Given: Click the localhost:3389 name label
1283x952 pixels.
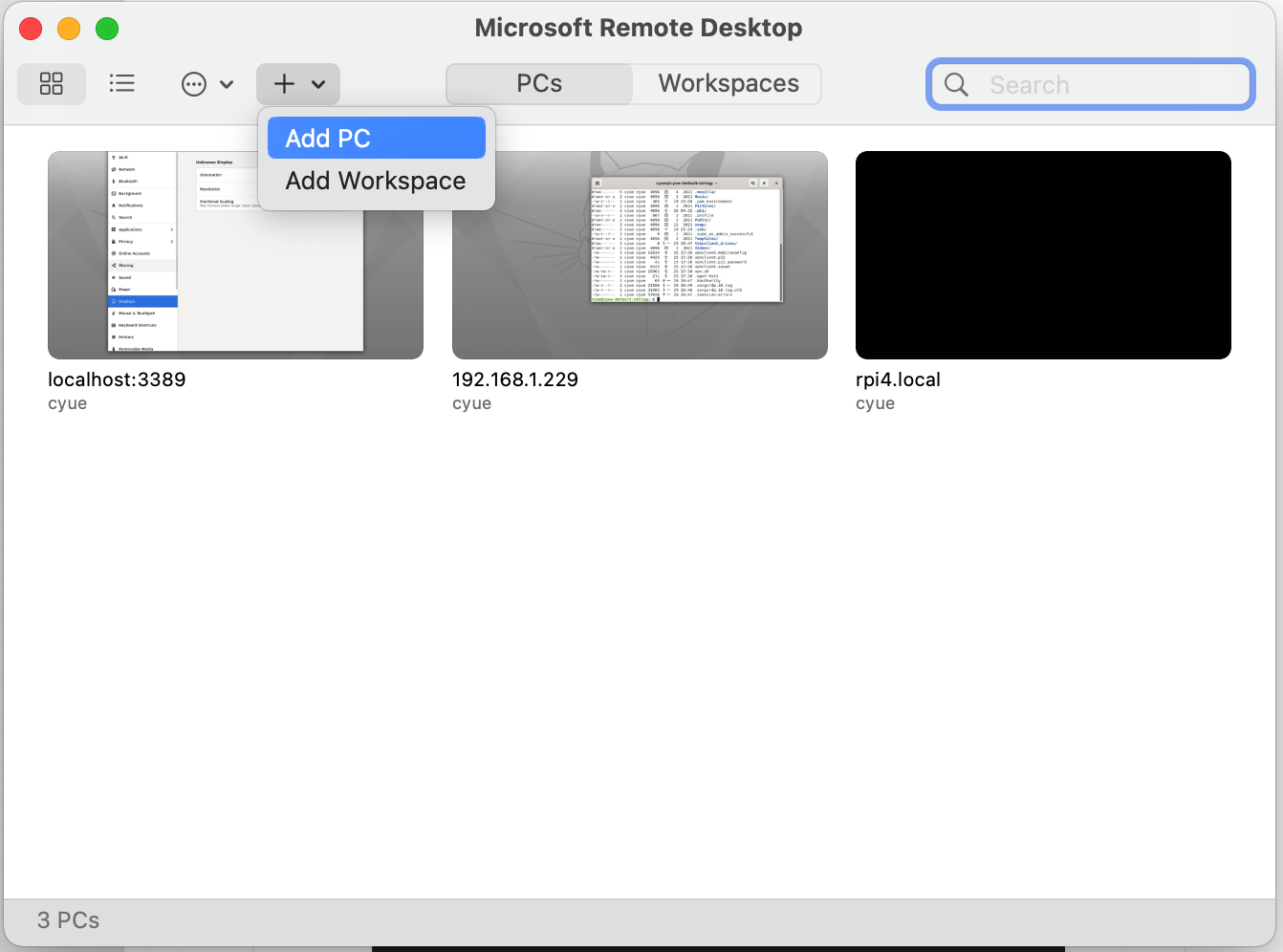Looking at the screenshot, I should coord(117,379).
